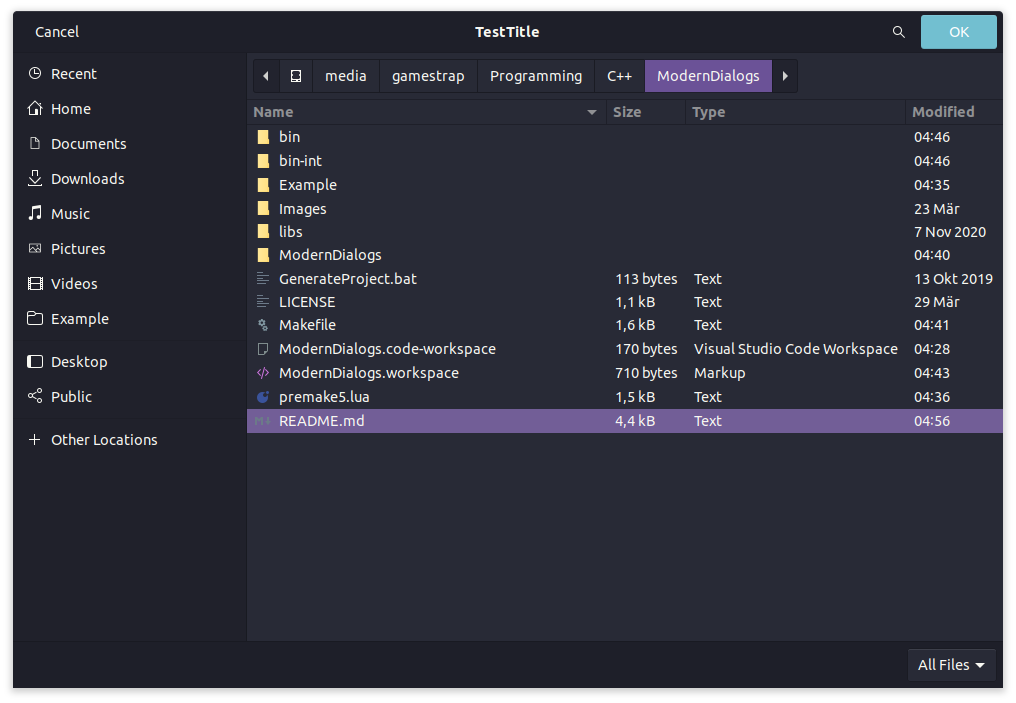
Task: Click the '113 bytes' size cell
Action: [x=646, y=279]
